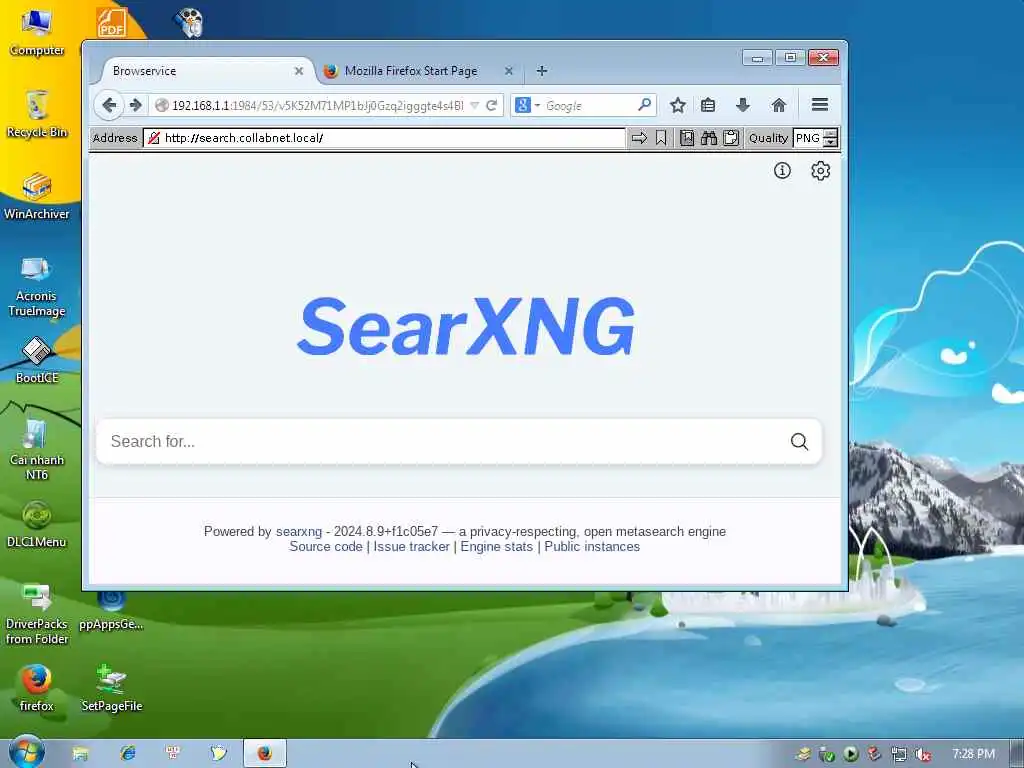Open the Engine stats link
1024x768 pixels.
click(496, 547)
